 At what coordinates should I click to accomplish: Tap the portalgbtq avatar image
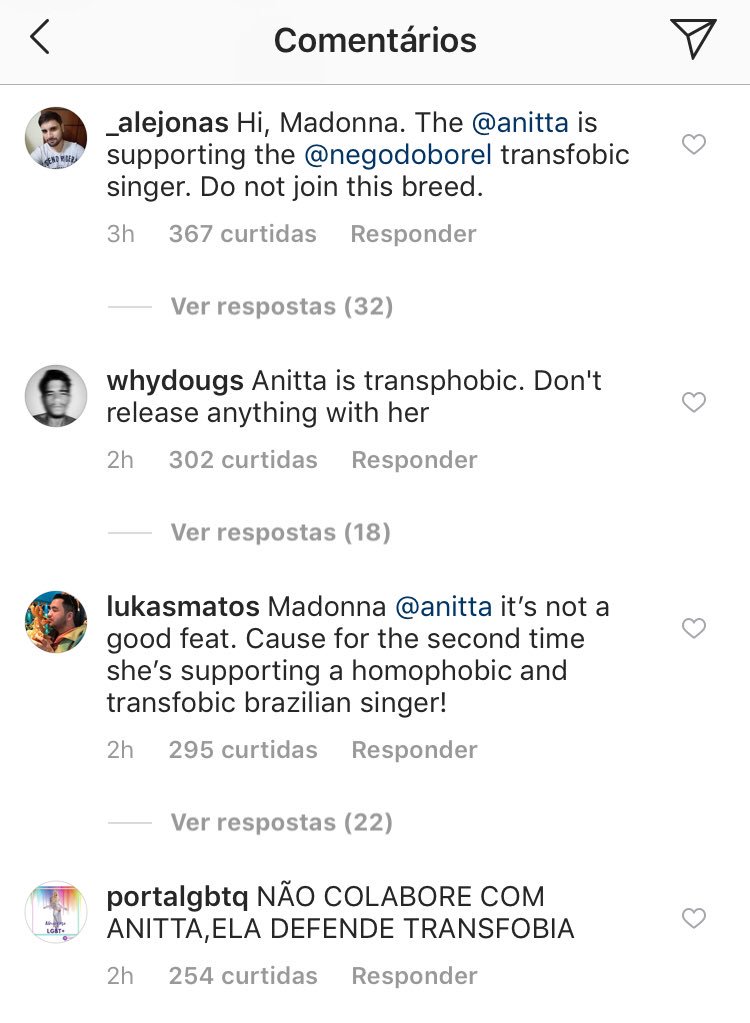(x=55, y=912)
